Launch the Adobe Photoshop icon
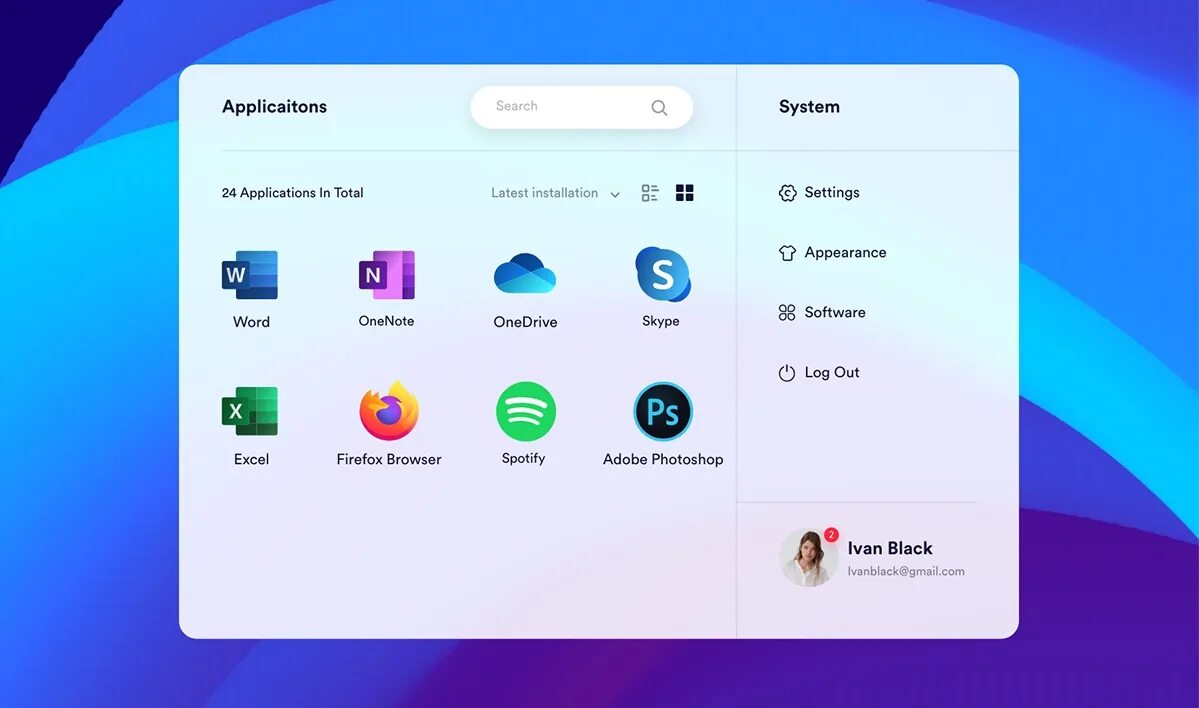The width and height of the screenshot is (1199, 708). [x=663, y=411]
